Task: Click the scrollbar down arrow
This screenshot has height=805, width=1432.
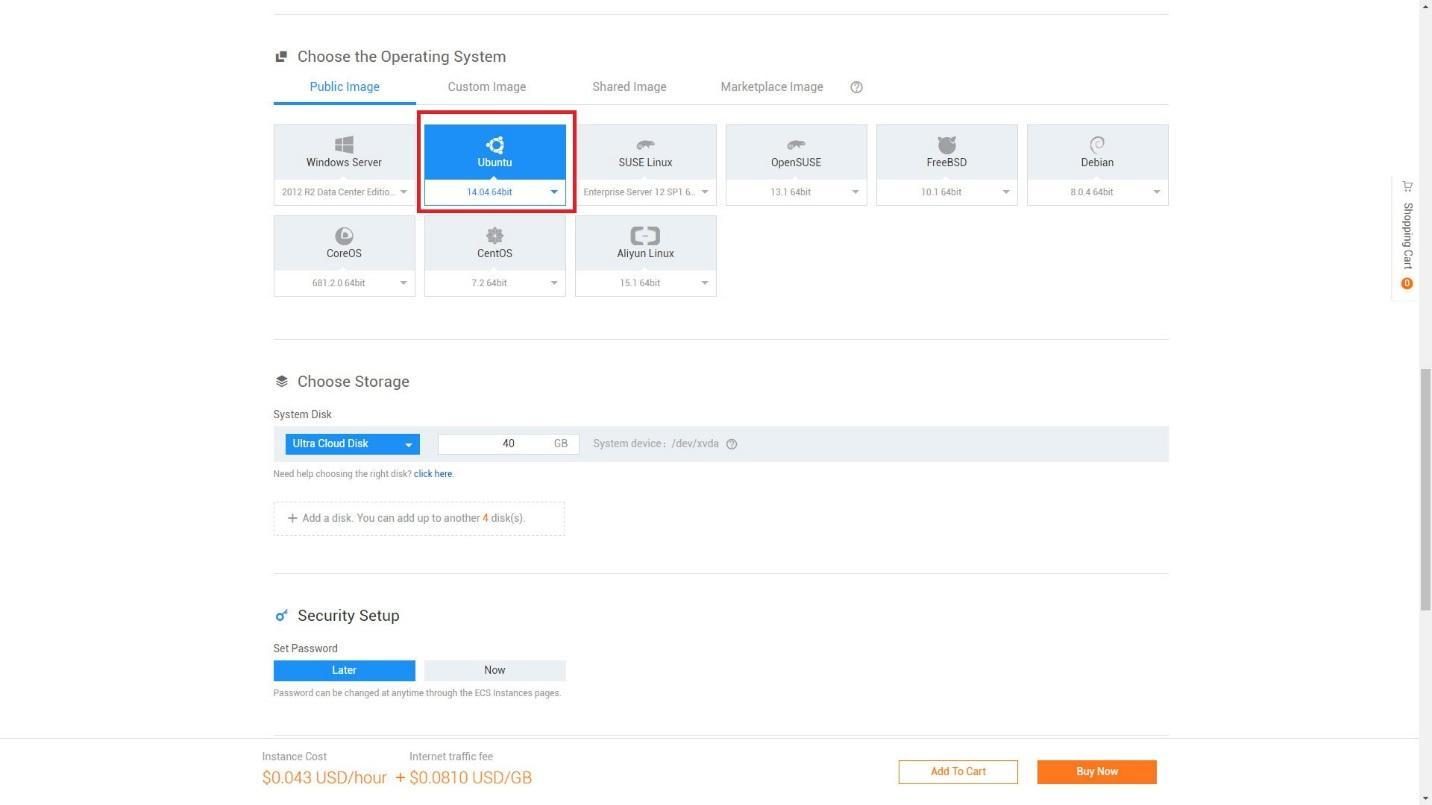Action: (x=1425, y=798)
